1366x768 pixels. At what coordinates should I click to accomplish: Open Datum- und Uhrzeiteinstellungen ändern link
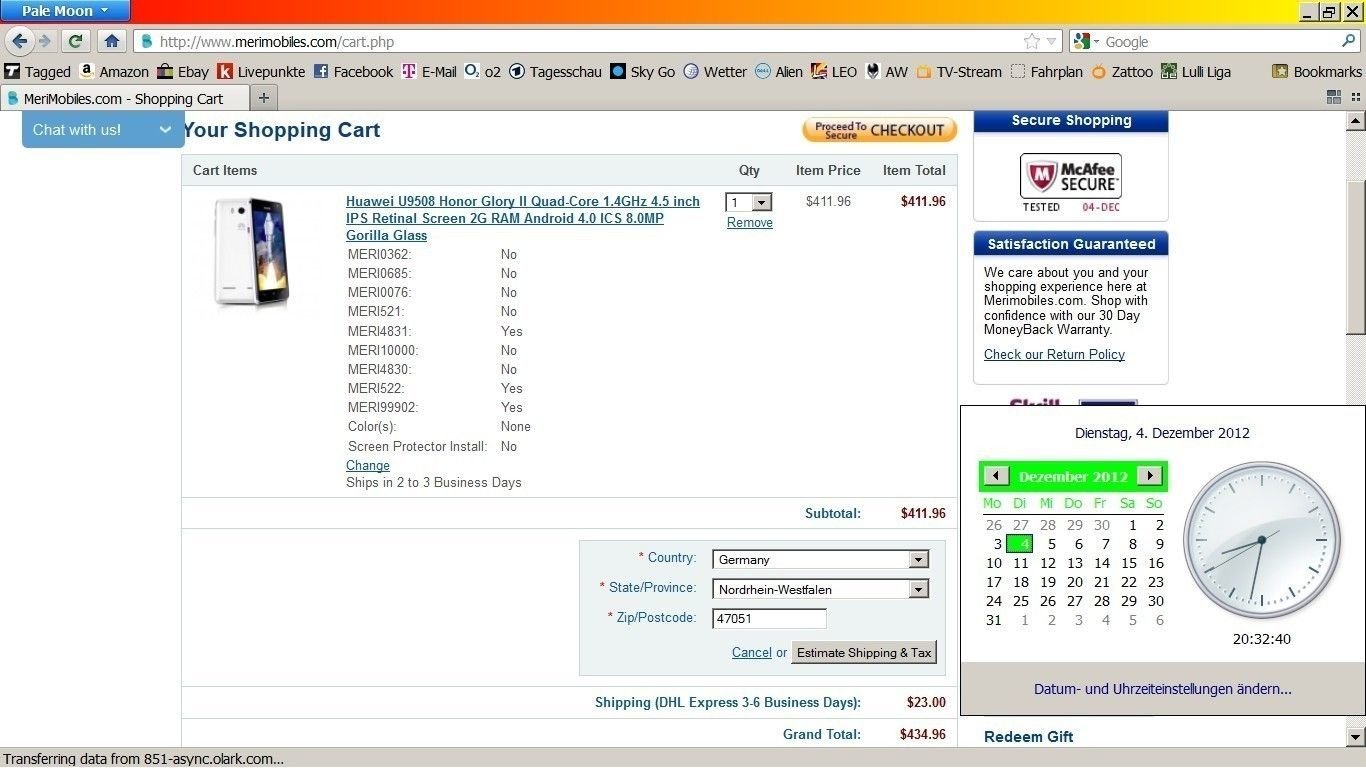coord(1163,689)
